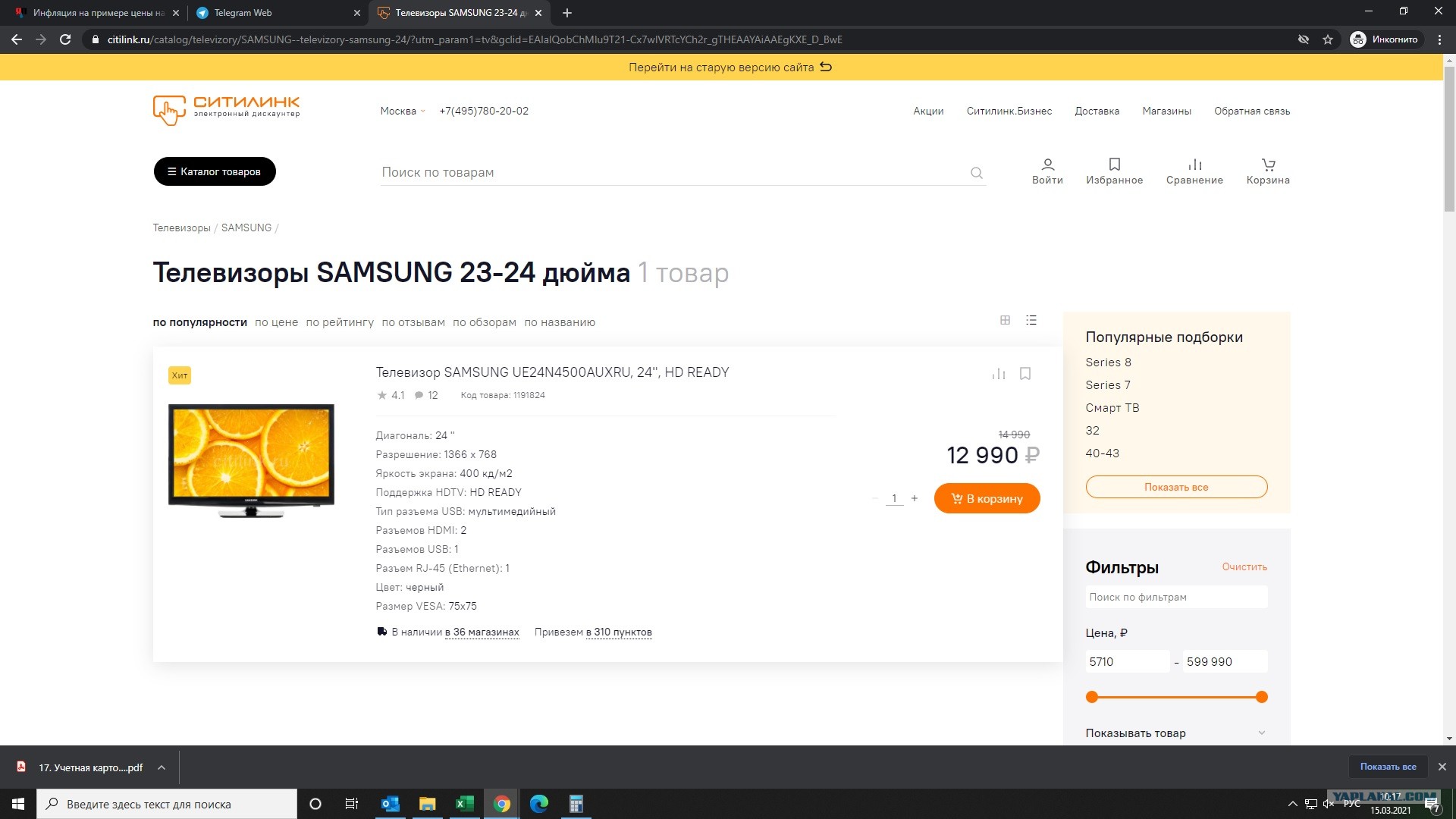
Task: Click the search magnifier icon
Action: (x=977, y=173)
